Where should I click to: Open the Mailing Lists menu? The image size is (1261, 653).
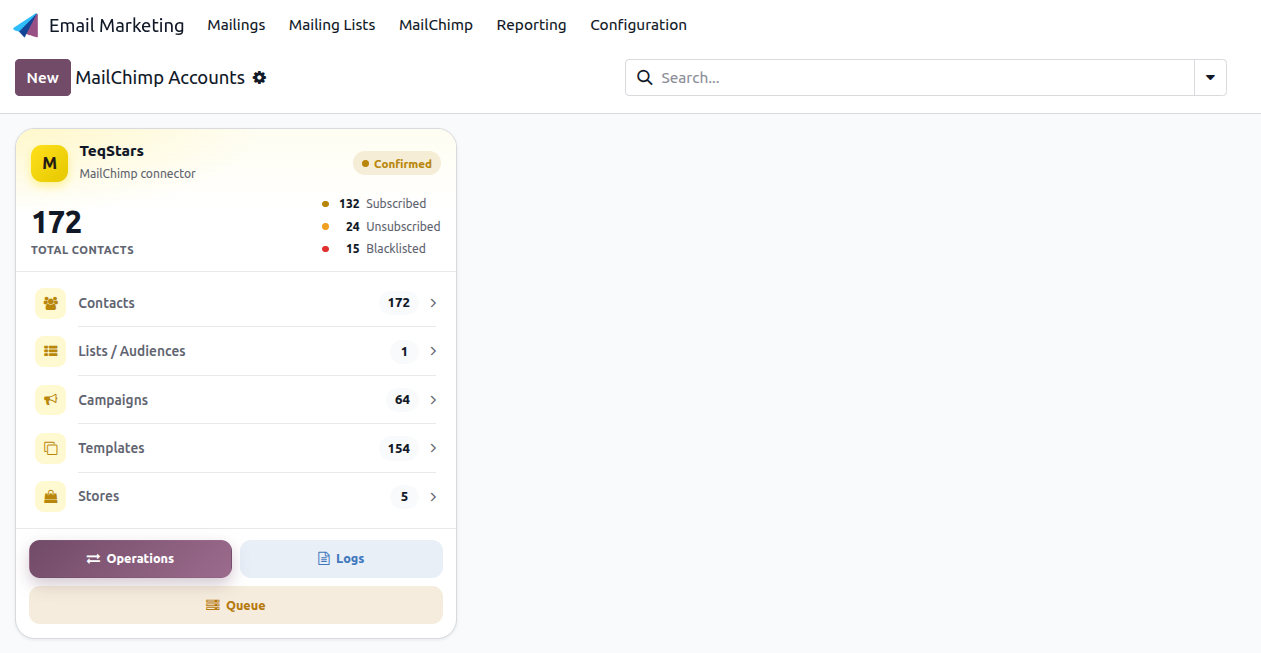pos(332,25)
